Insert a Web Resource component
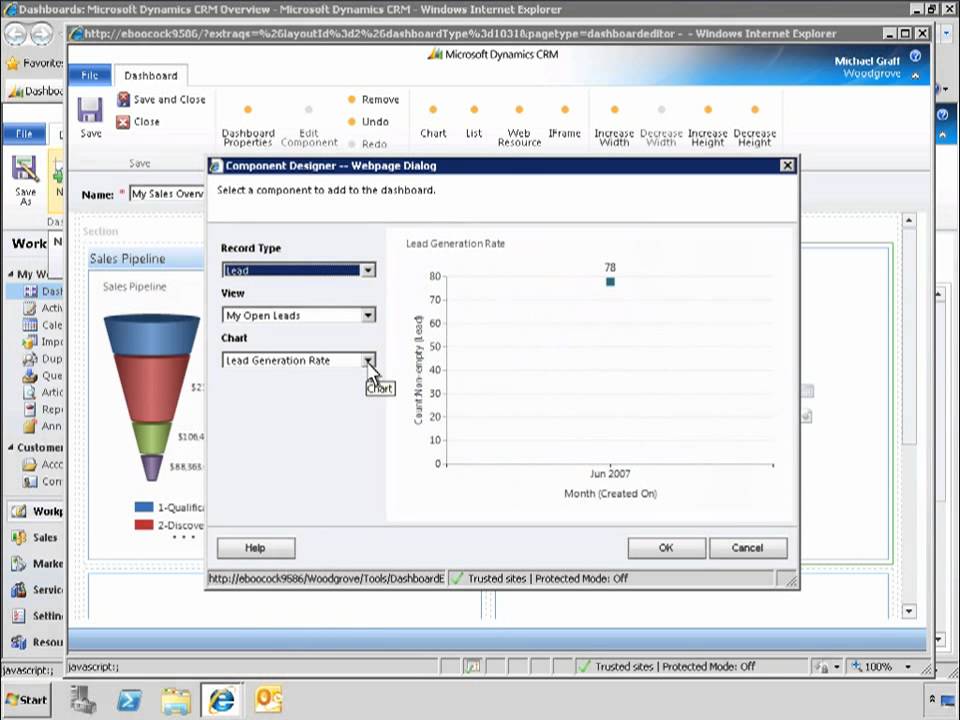 [x=519, y=127]
